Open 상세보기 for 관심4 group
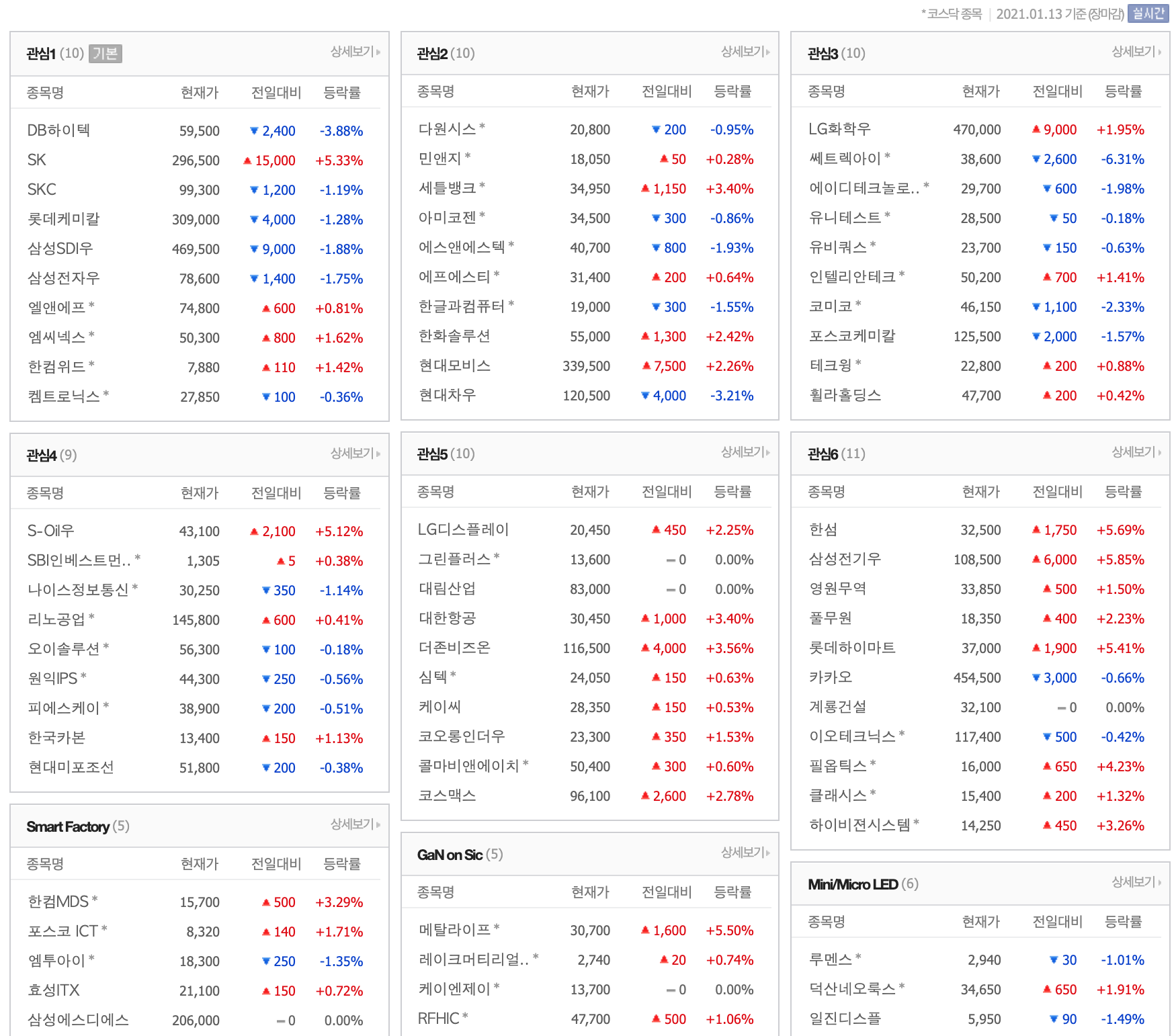This screenshot has height=1036, width=1176. click(x=355, y=454)
